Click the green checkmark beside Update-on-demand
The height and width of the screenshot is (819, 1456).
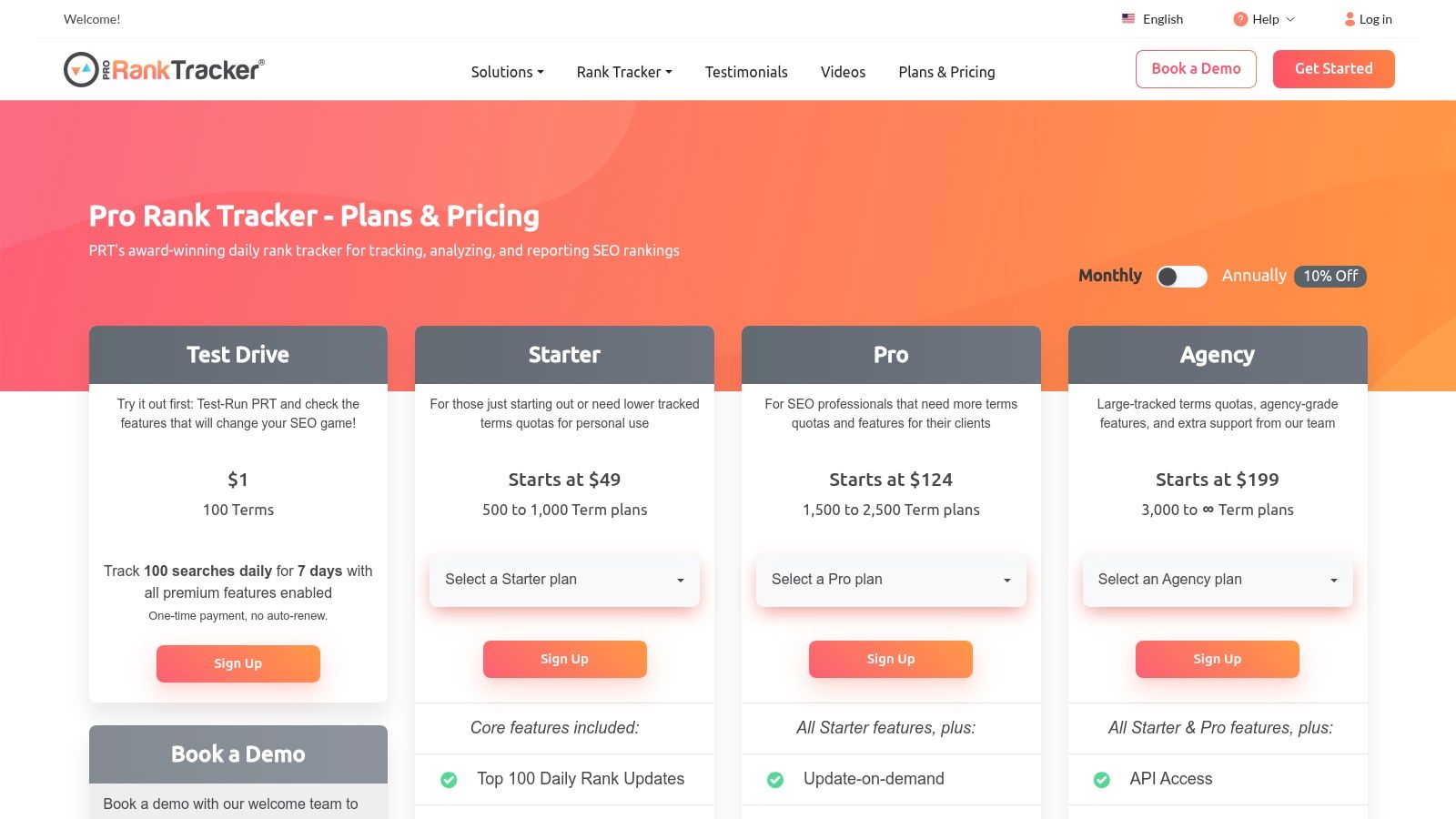pyautogui.click(x=775, y=779)
